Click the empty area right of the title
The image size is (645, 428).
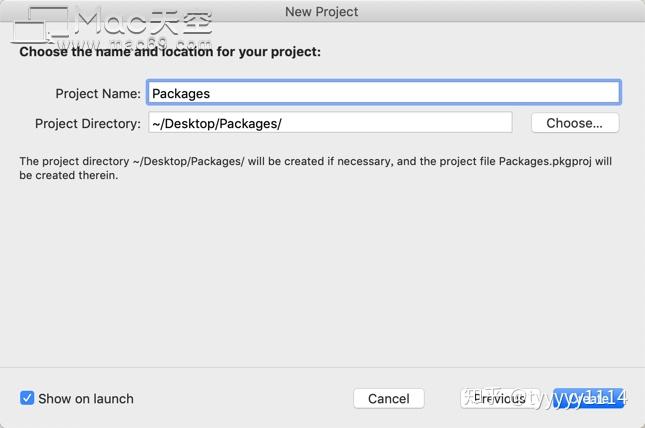pyautogui.click(x=500, y=12)
